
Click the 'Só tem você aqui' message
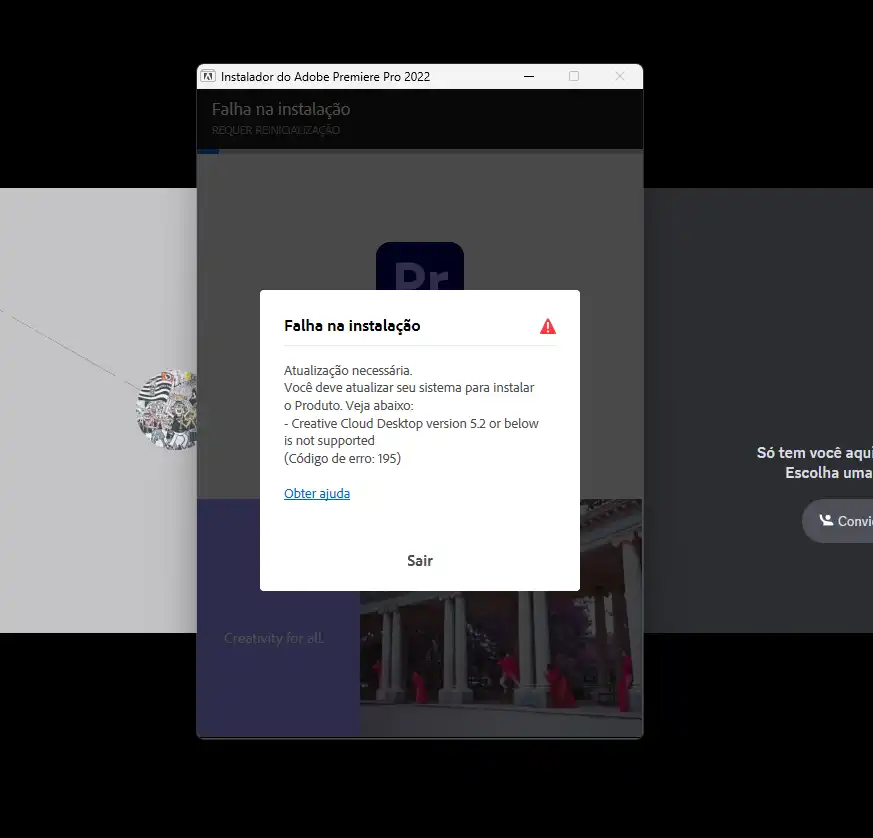click(x=813, y=453)
